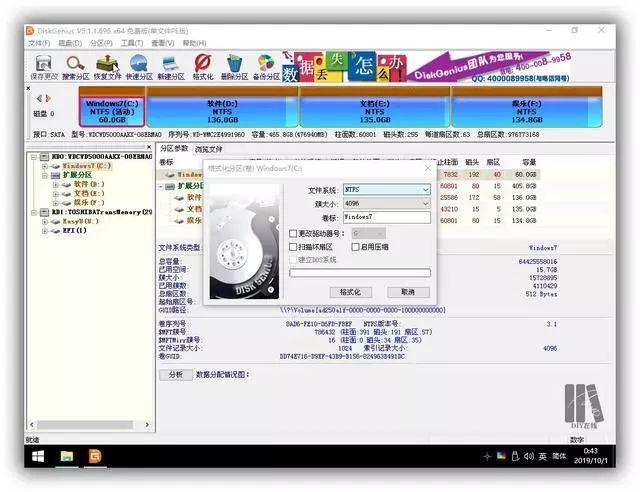Click the 格式化 button in the dialog

click(x=350, y=292)
